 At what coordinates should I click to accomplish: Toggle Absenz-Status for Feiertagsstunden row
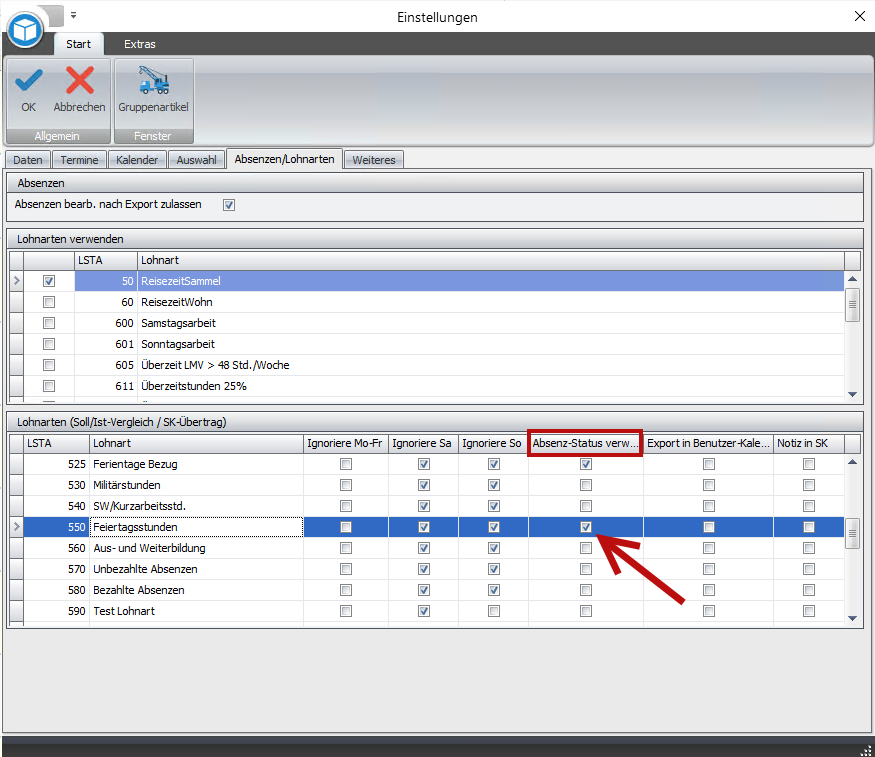[586, 527]
